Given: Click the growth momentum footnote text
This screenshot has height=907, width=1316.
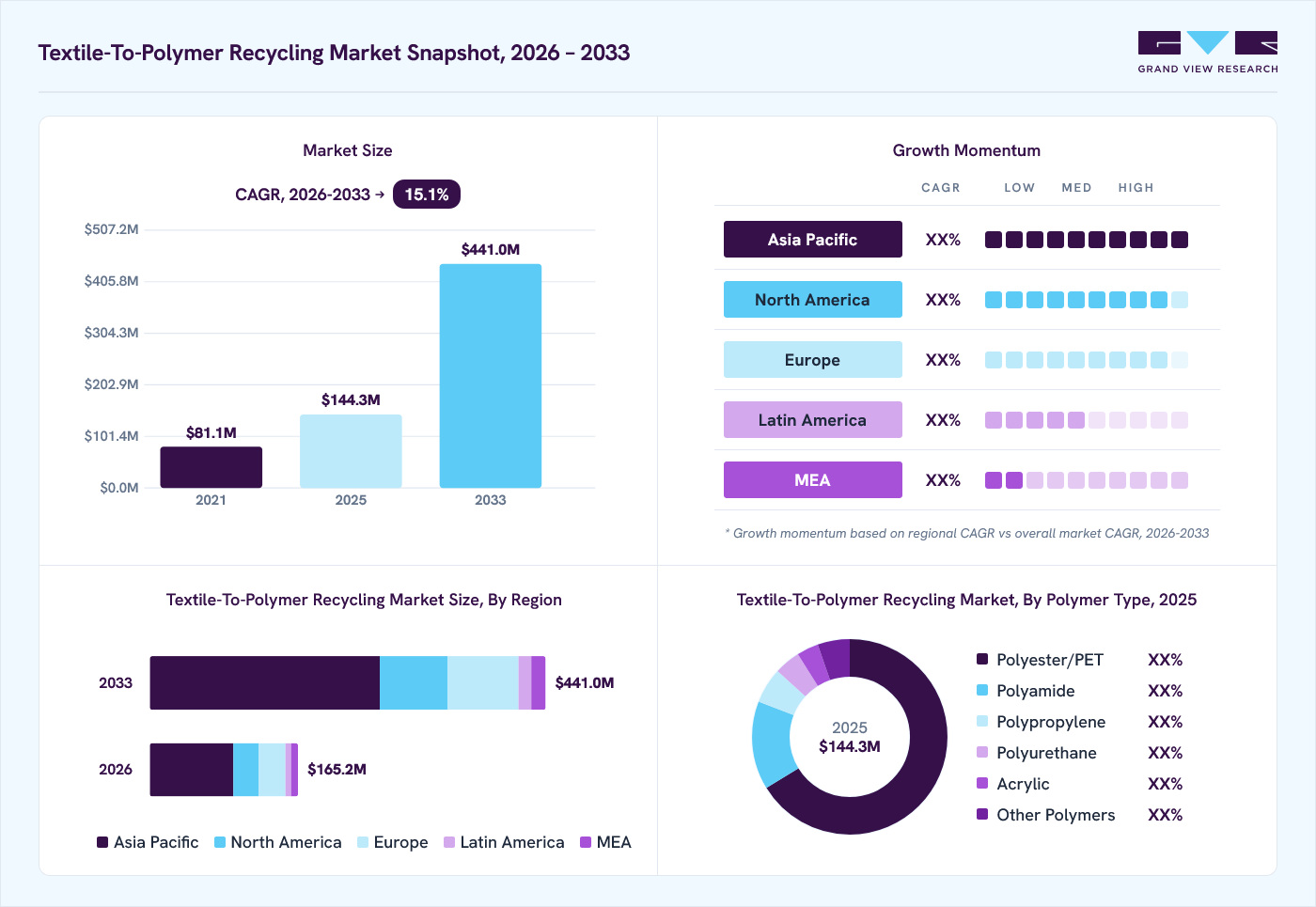Looking at the screenshot, I should tap(967, 533).
